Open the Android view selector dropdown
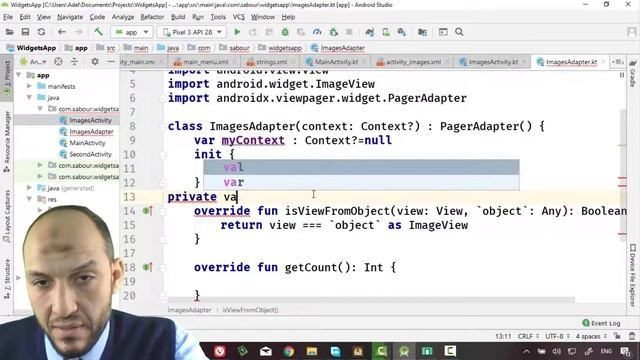Image resolution: width=640 pixels, height=360 pixels. (33, 62)
